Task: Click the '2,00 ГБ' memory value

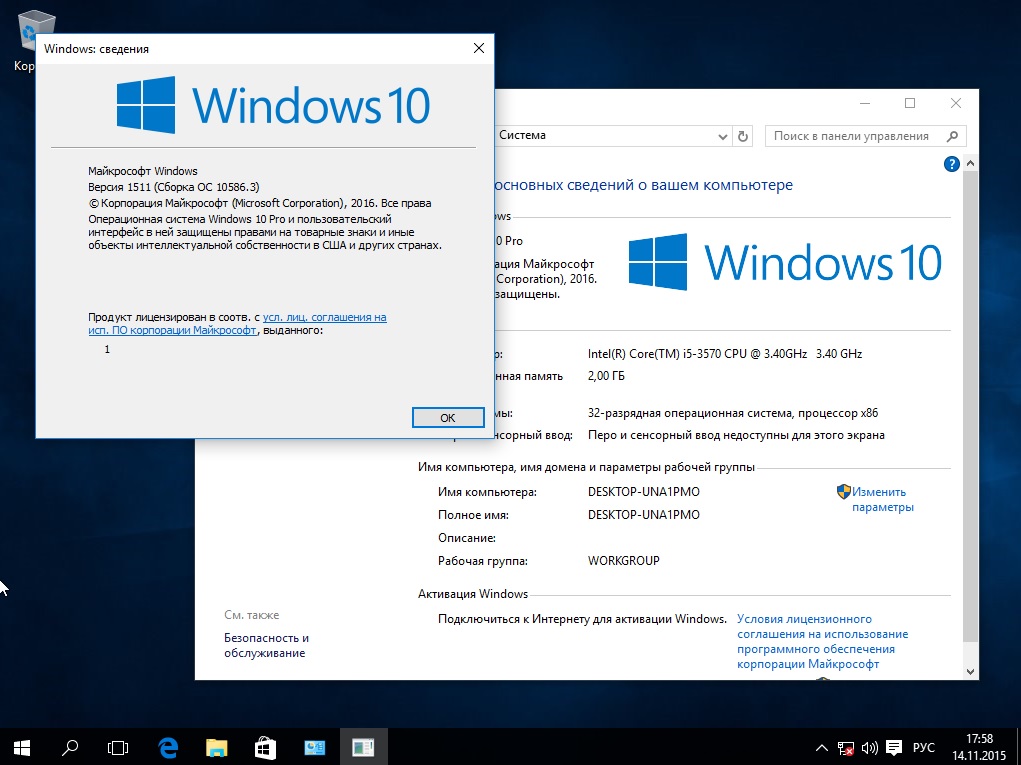Action: 606,376
